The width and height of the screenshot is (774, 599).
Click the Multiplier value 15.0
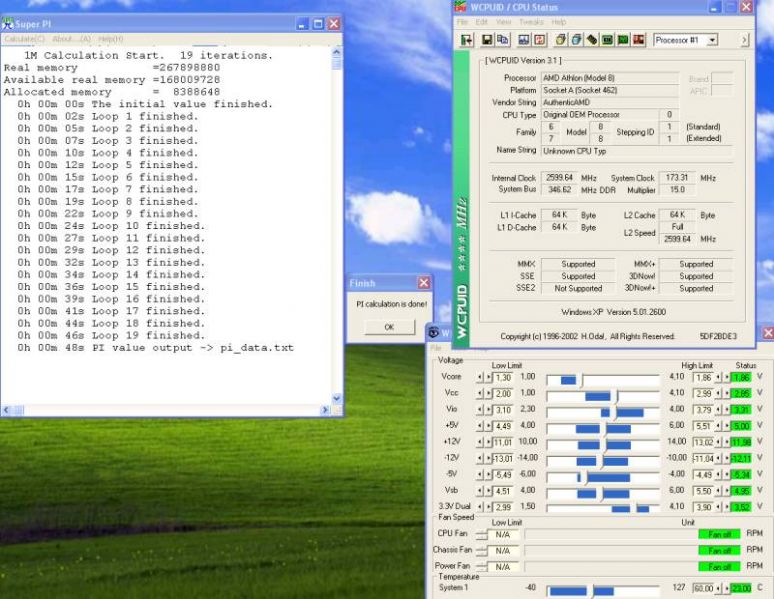(677, 190)
